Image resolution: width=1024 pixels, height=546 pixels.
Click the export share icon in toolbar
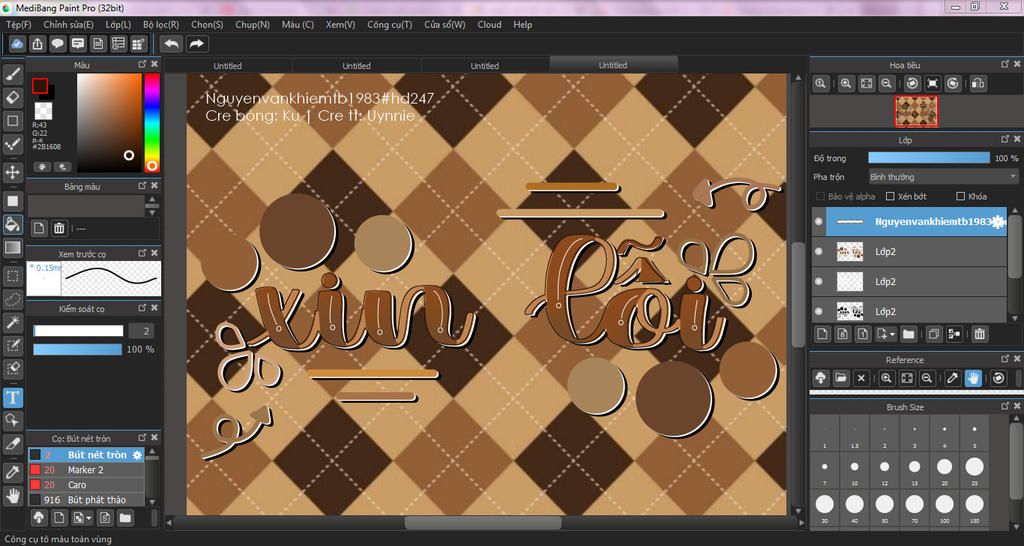pyautogui.click(x=38, y=44)
